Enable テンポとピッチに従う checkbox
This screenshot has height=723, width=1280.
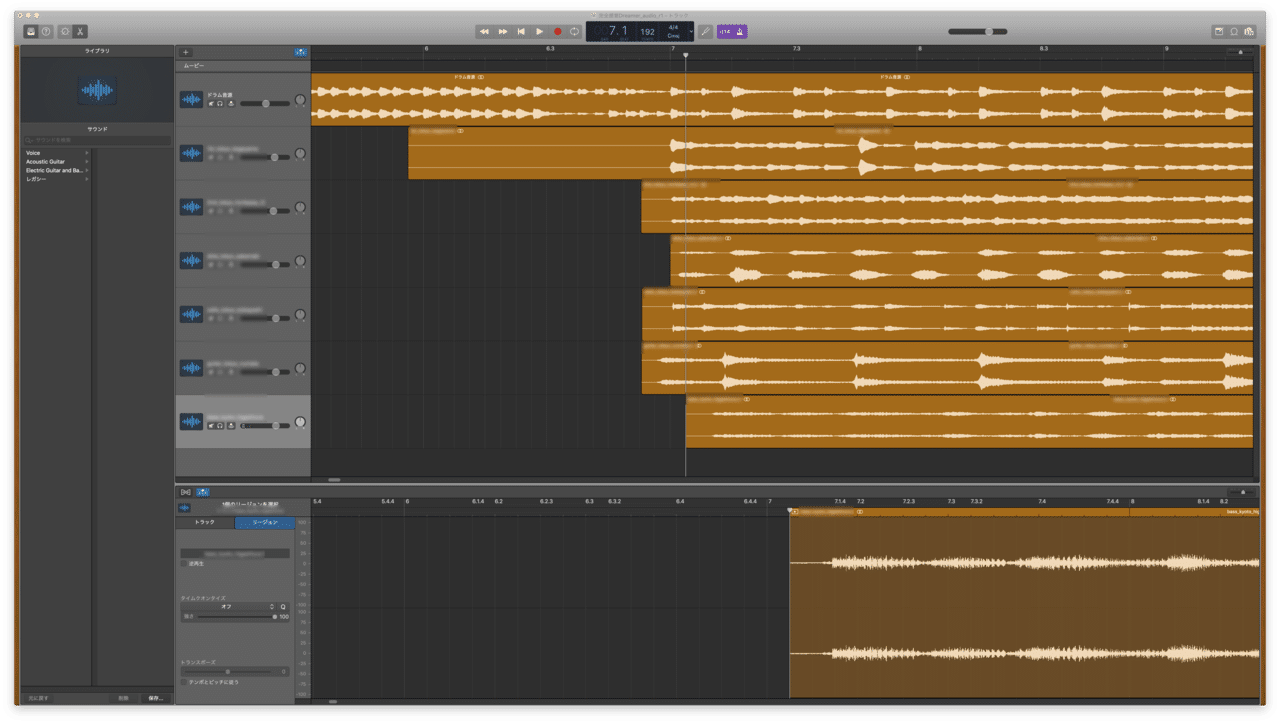185,682
